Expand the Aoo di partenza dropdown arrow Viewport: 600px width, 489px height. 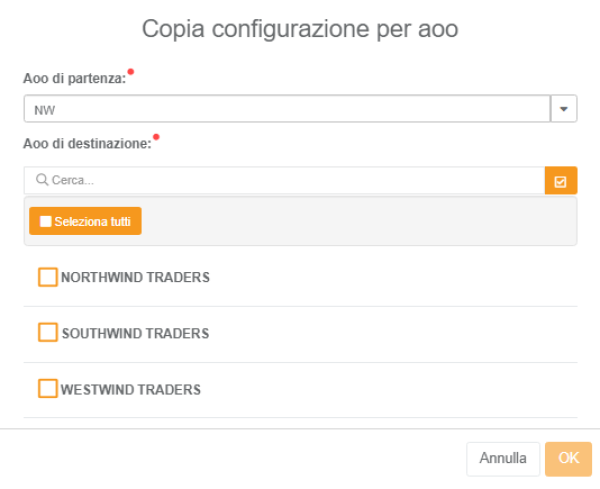(x=564, y=109)
